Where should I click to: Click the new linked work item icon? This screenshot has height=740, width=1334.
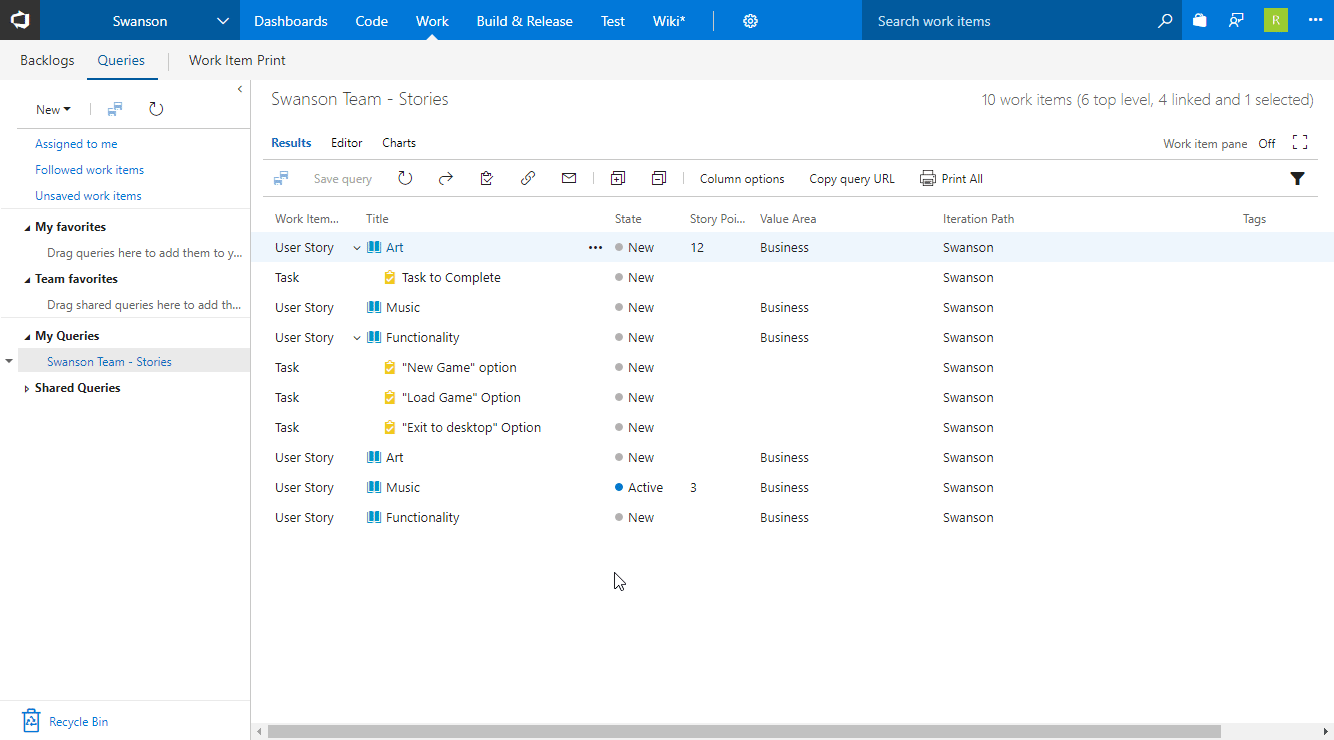[618, 178]
